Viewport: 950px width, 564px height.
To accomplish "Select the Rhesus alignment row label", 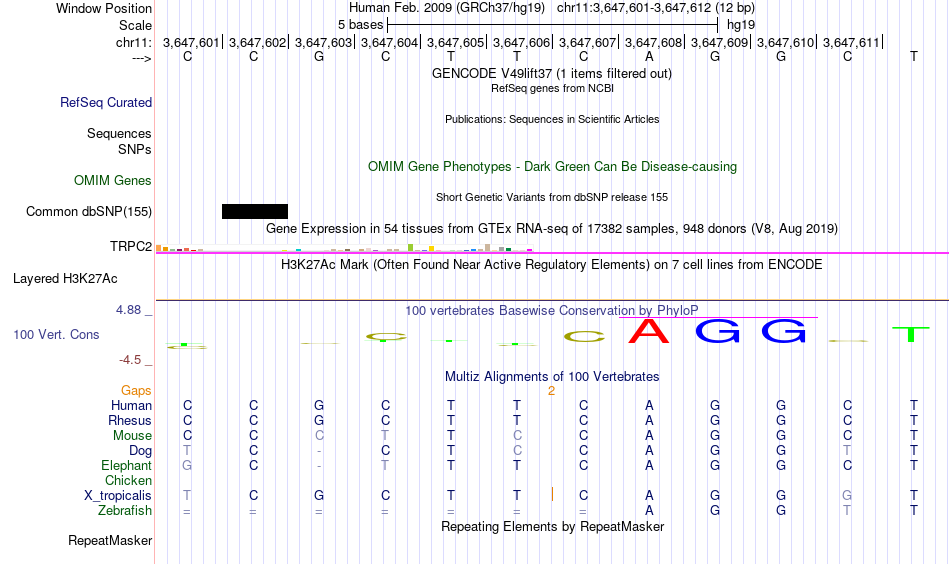I will 130,420.
